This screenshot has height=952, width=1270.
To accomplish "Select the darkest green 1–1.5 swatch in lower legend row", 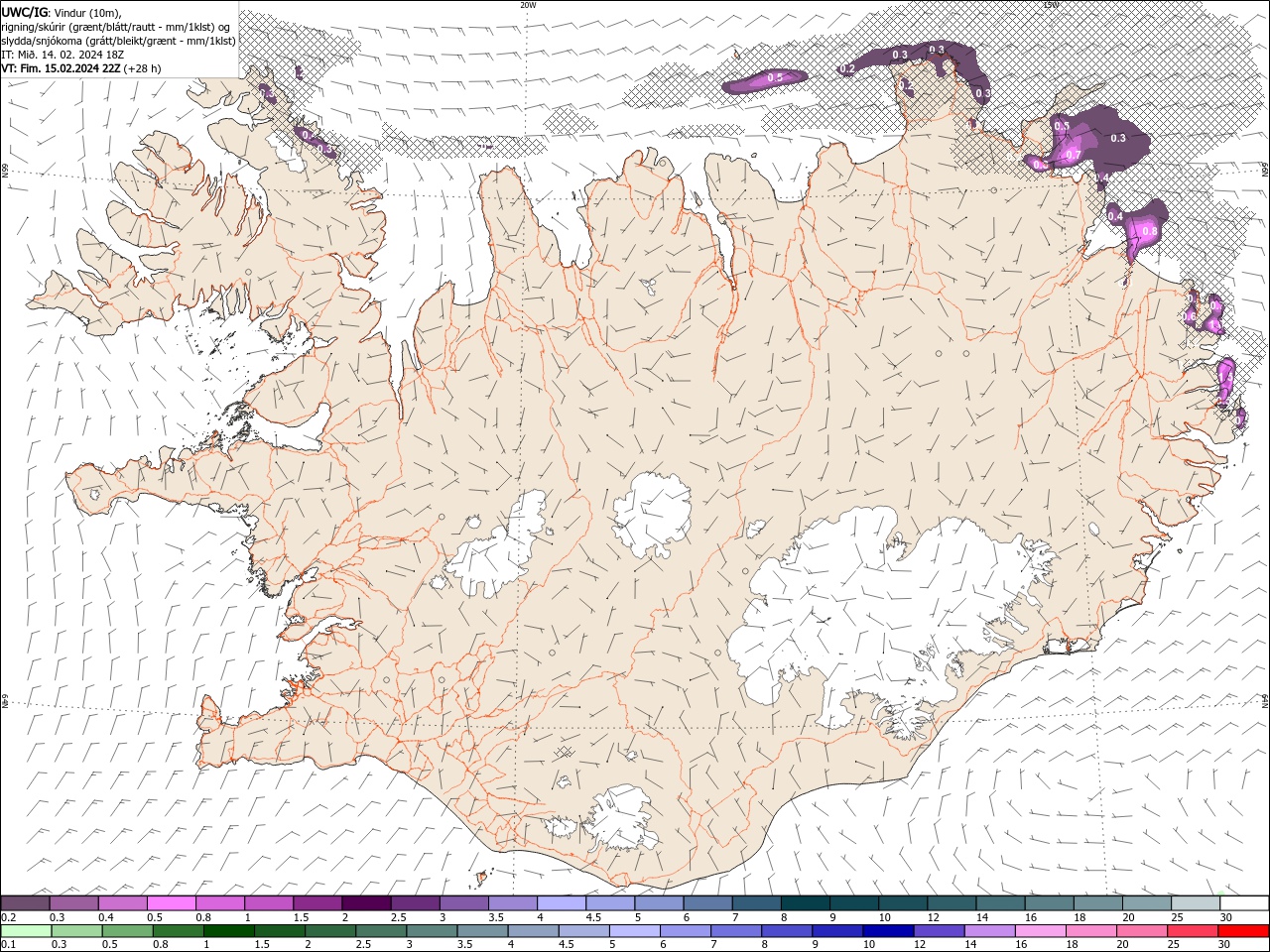I will [x=230, y=931].
